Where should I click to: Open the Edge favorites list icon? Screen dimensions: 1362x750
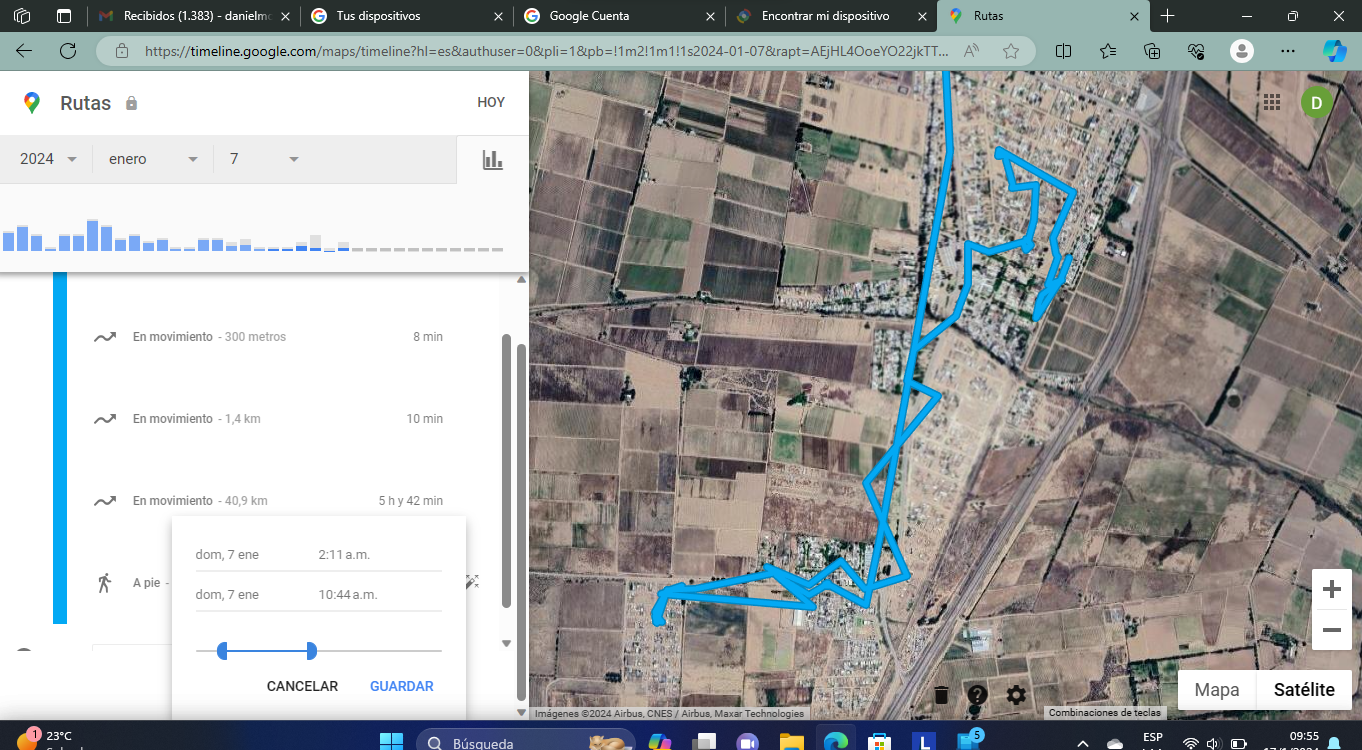[1108, 51]
